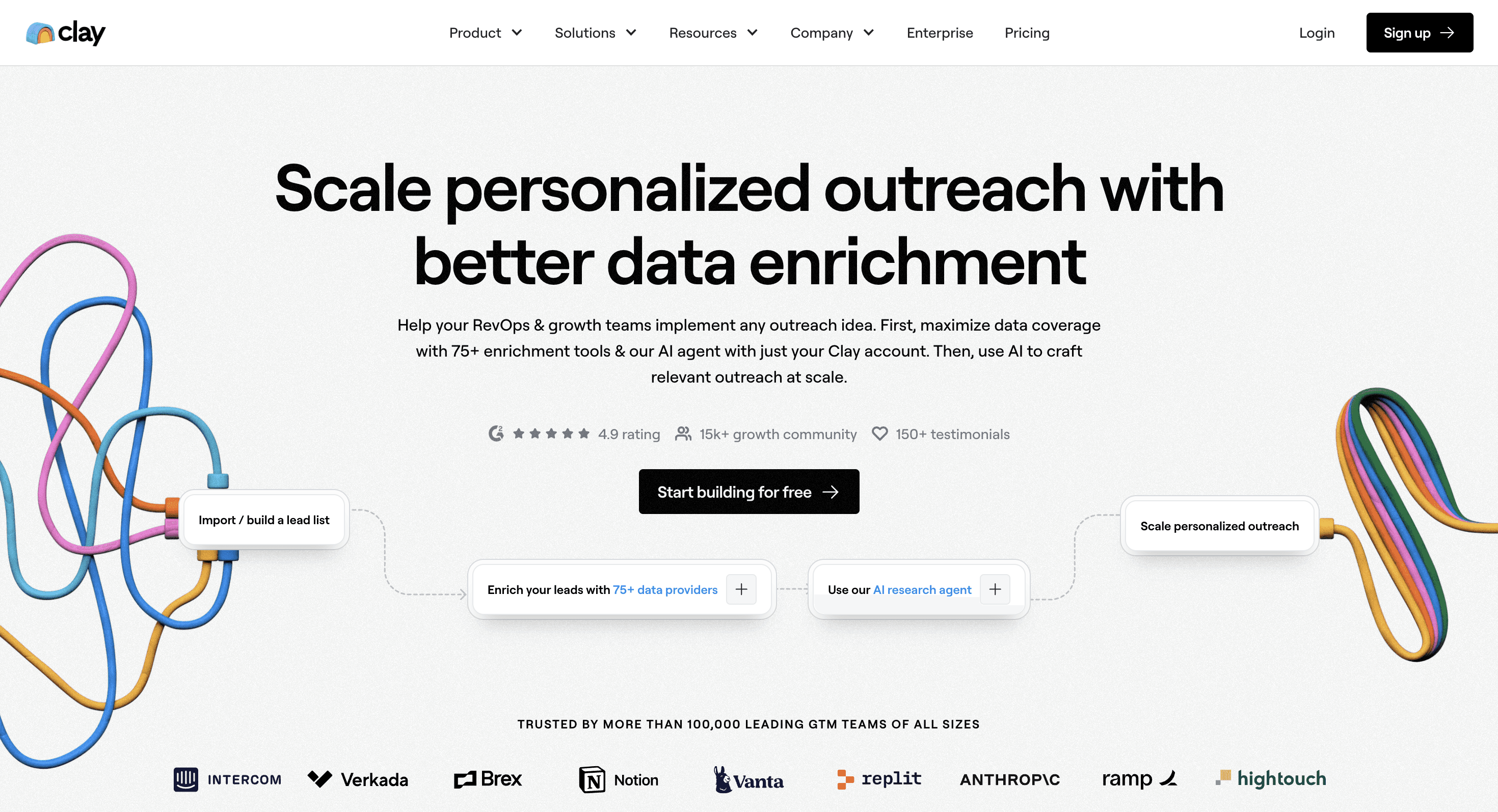Expand the Company dropdown menu
Viewport: 1498px width, 812px height.
(833, 32)
